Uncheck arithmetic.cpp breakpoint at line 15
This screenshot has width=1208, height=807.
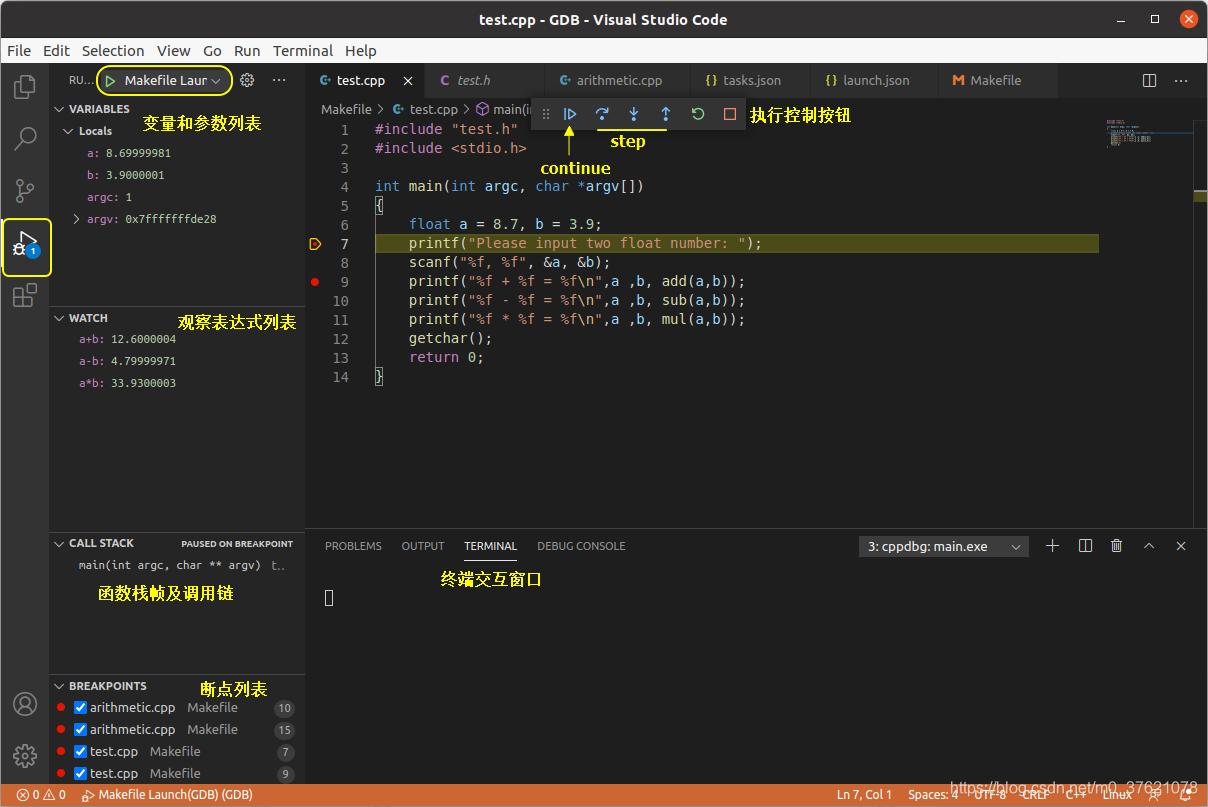(81, 730)
